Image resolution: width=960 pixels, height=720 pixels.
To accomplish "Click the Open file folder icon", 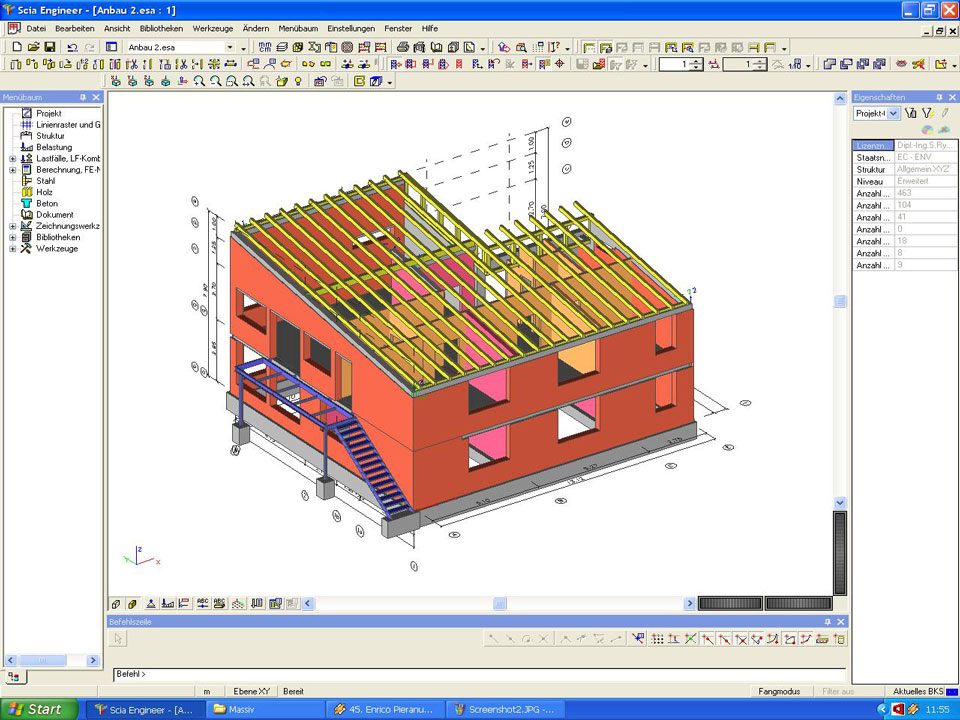I will click(33, 47).
